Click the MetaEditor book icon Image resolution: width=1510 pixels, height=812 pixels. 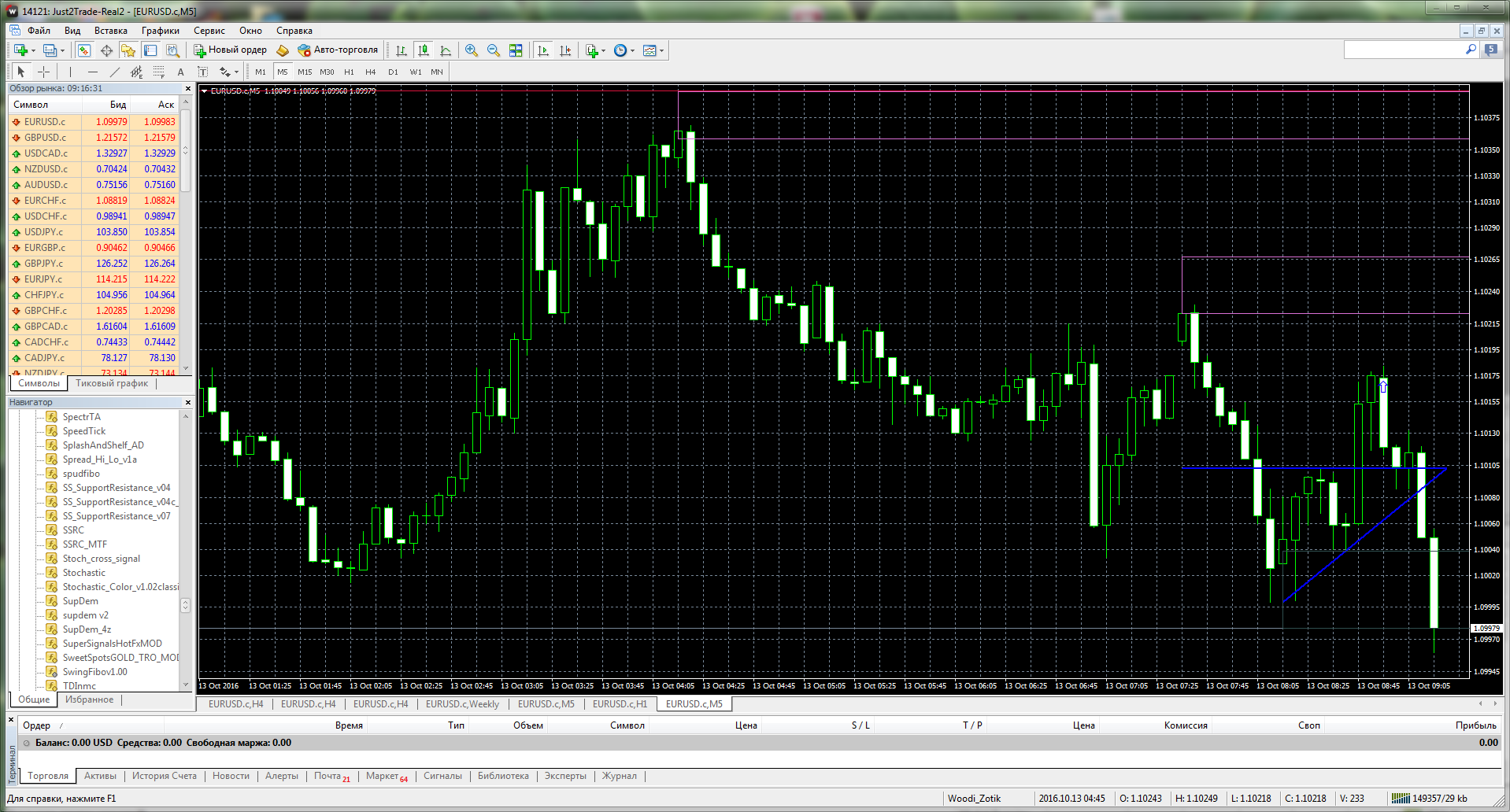click(x=283, y=50)
